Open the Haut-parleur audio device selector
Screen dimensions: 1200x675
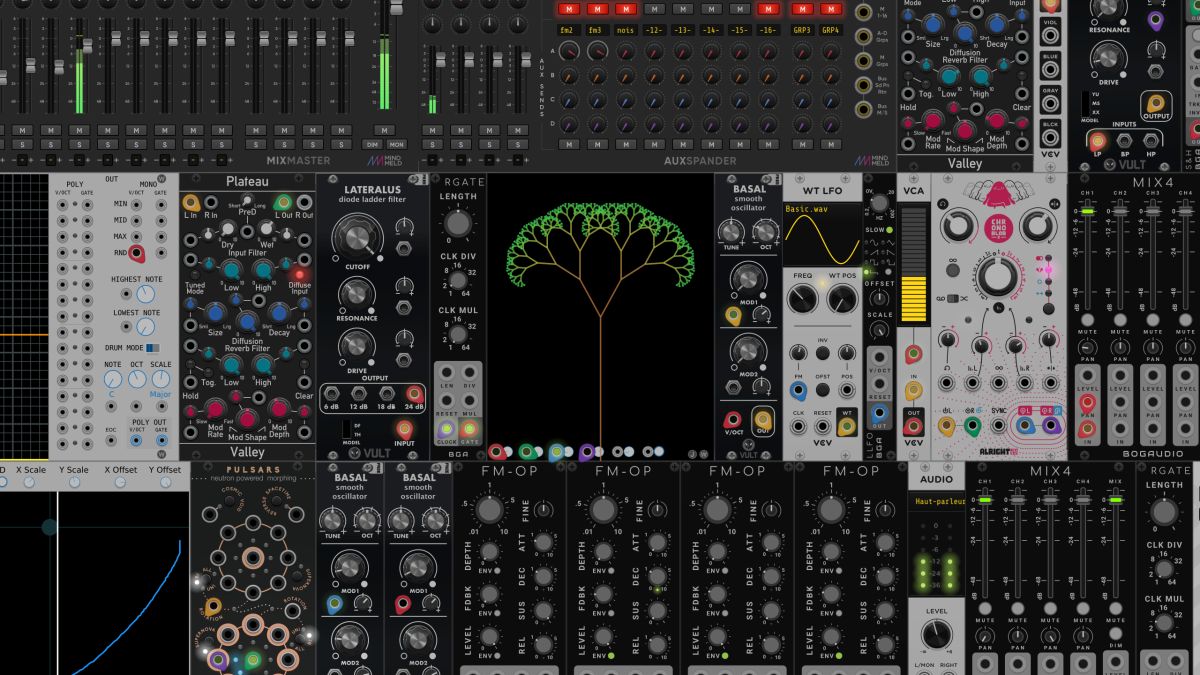tap(937, 502)
